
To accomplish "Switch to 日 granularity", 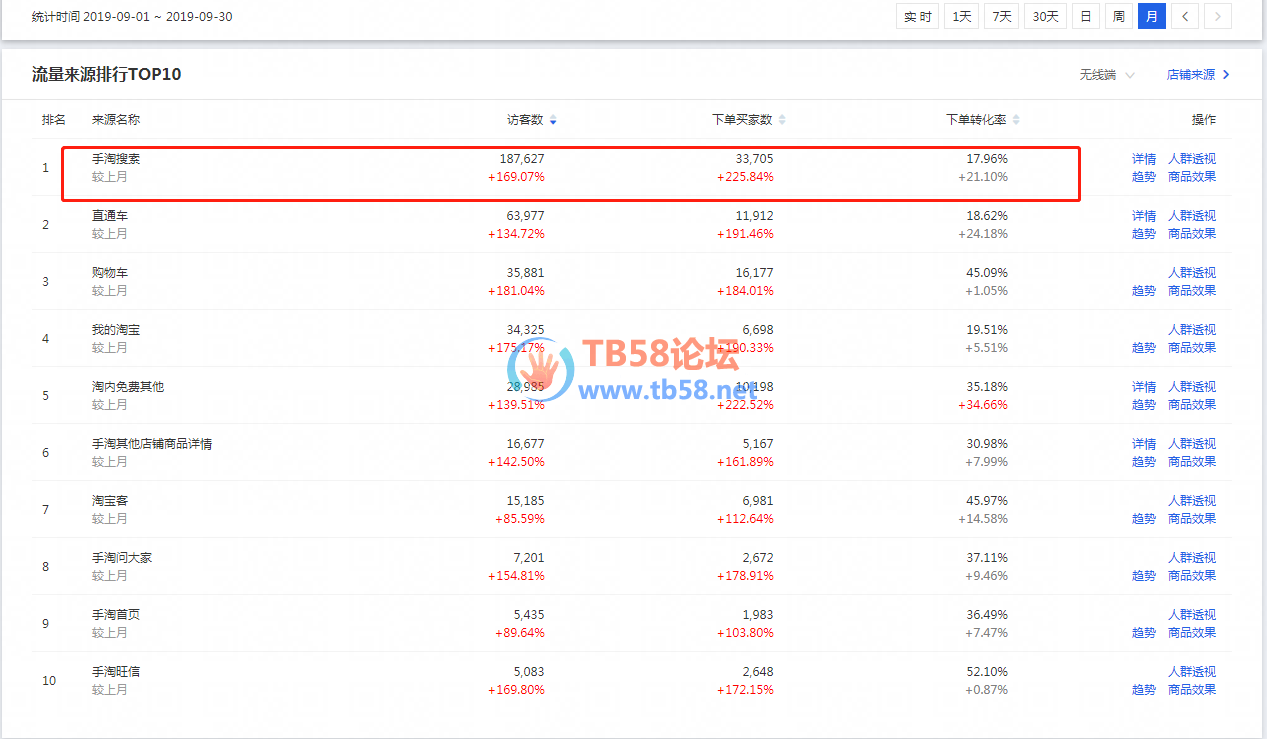I will pos(1085,16).
